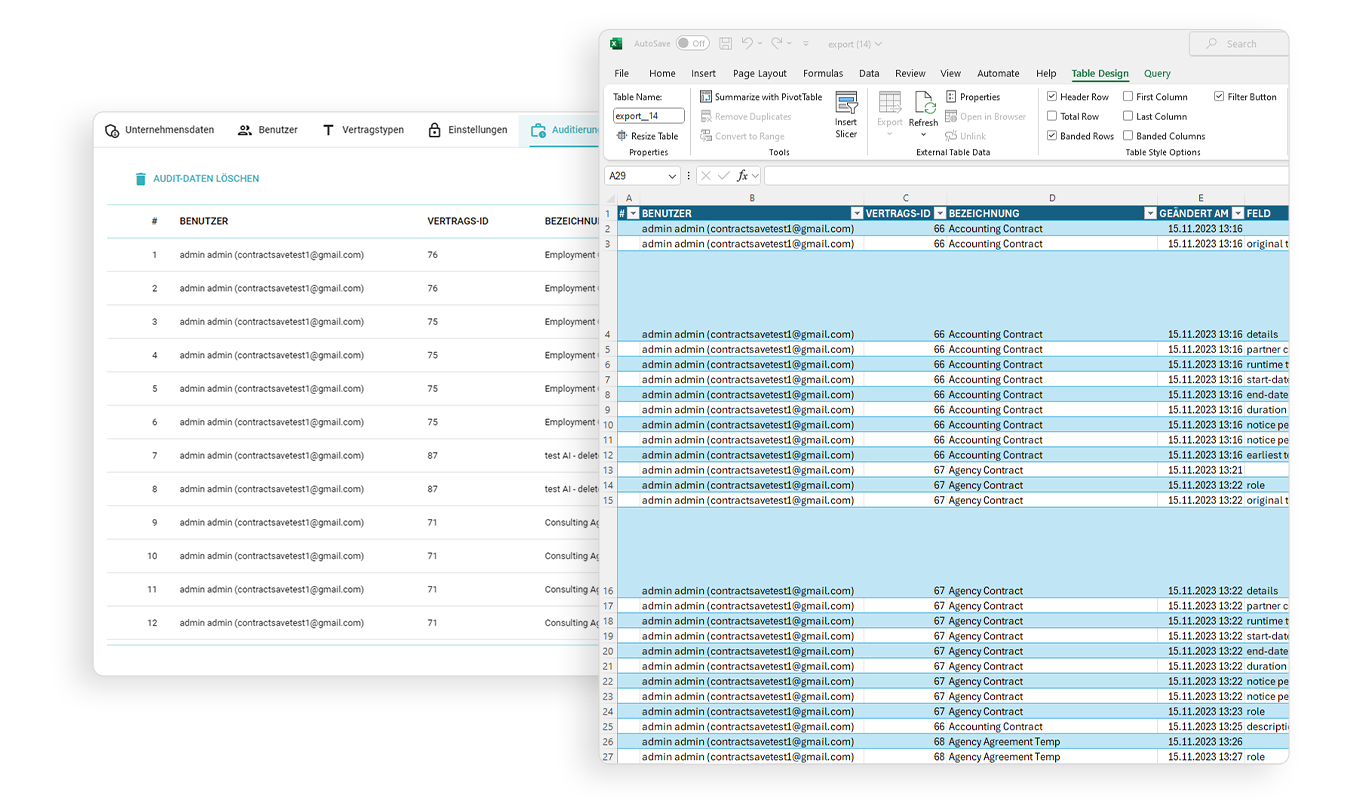Expand the Refresh button dropdown arrow

click(924, 134)
